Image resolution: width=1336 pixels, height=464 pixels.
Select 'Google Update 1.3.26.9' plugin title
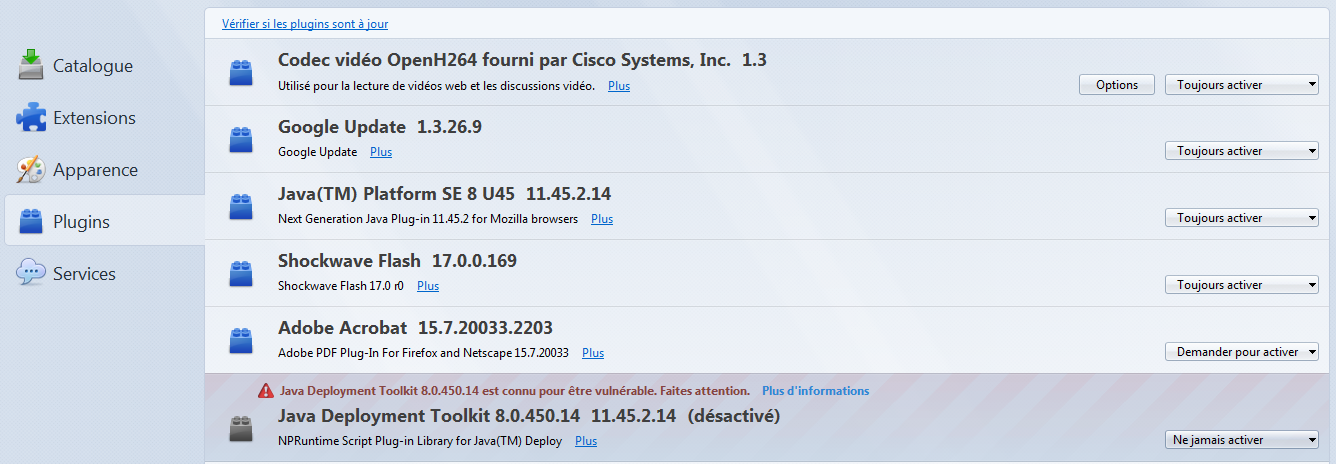coord(380,127)
